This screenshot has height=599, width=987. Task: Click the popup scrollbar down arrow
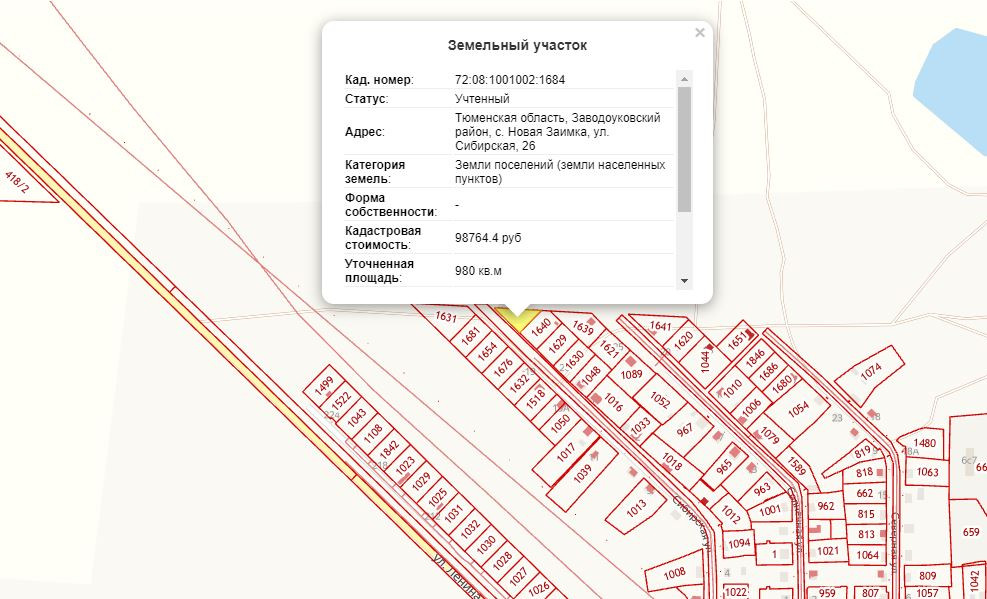tap(684, 281)
